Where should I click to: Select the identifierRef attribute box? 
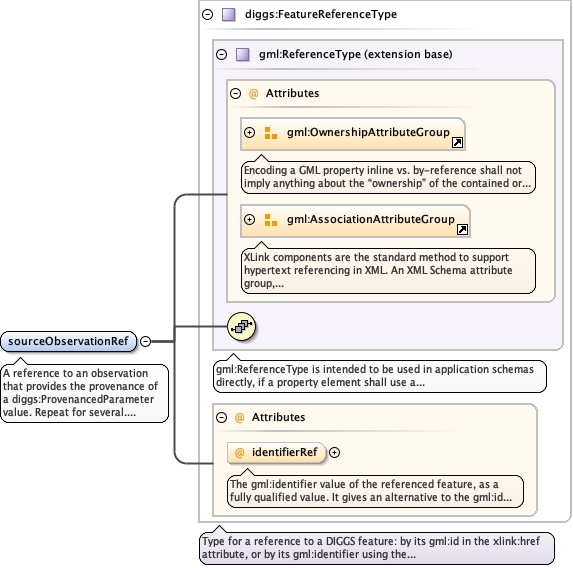(x=276, y=453)
